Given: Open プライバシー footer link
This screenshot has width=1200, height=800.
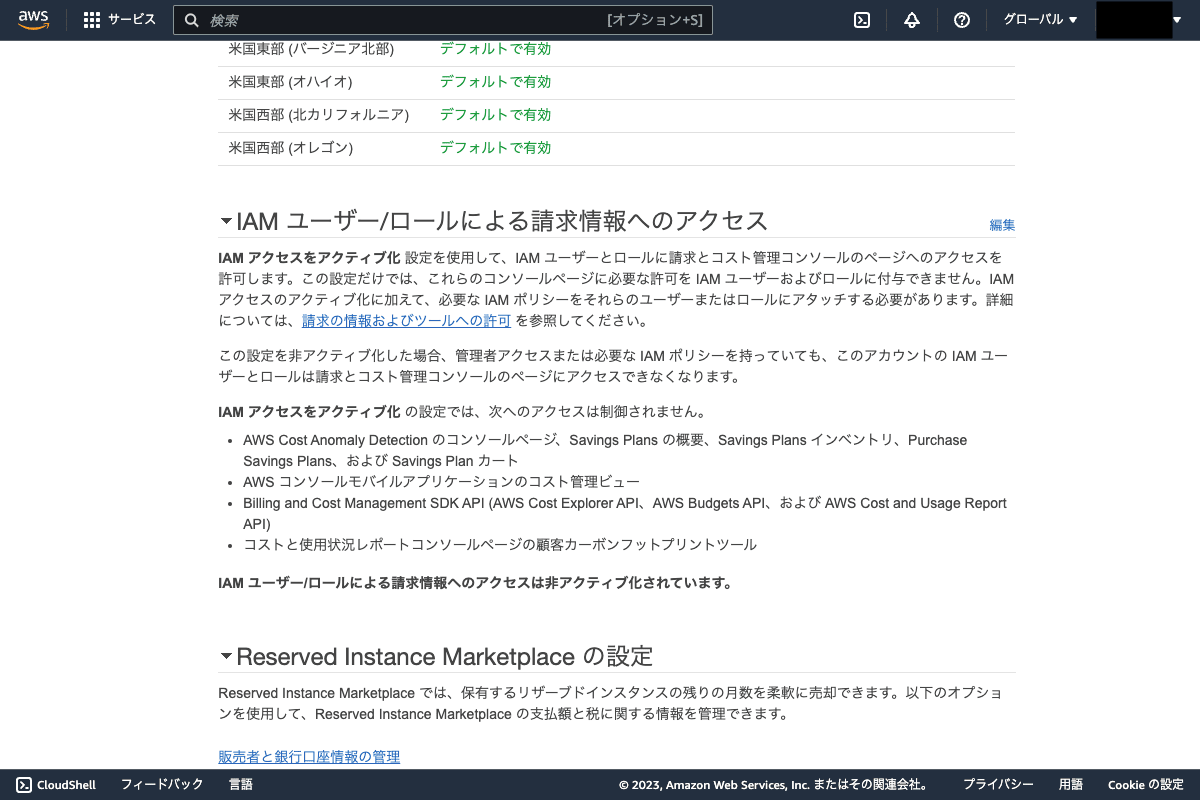Looking at the screenshot, I should (998, 785).
